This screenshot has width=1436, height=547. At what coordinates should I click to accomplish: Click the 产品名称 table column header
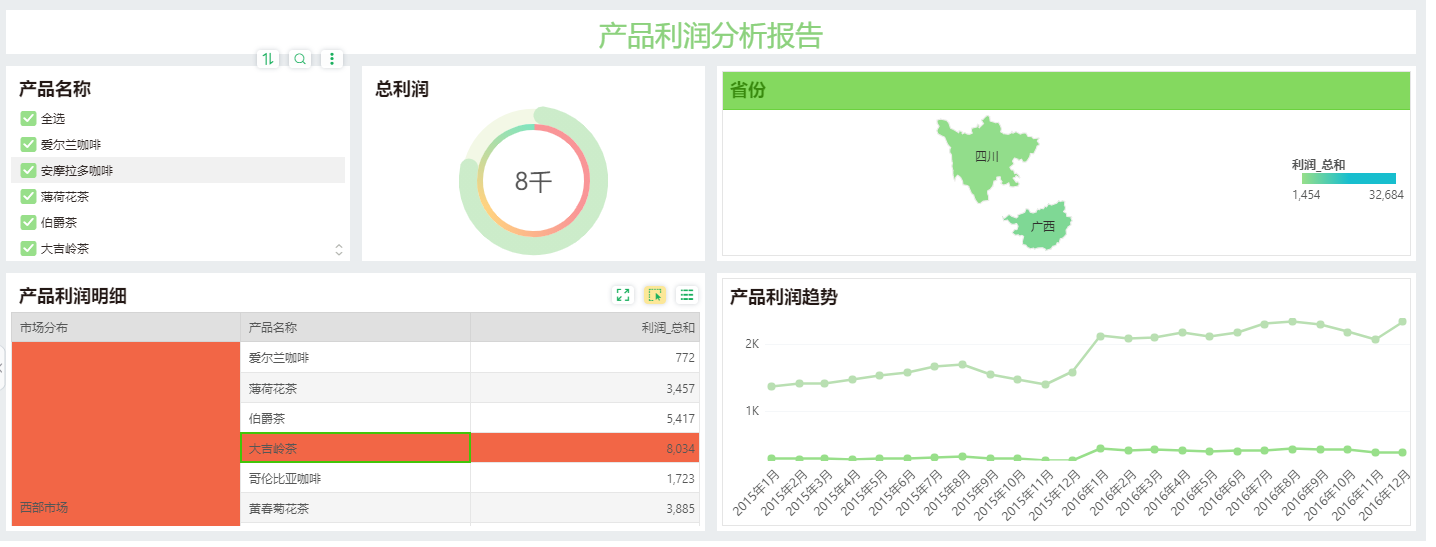355,327
